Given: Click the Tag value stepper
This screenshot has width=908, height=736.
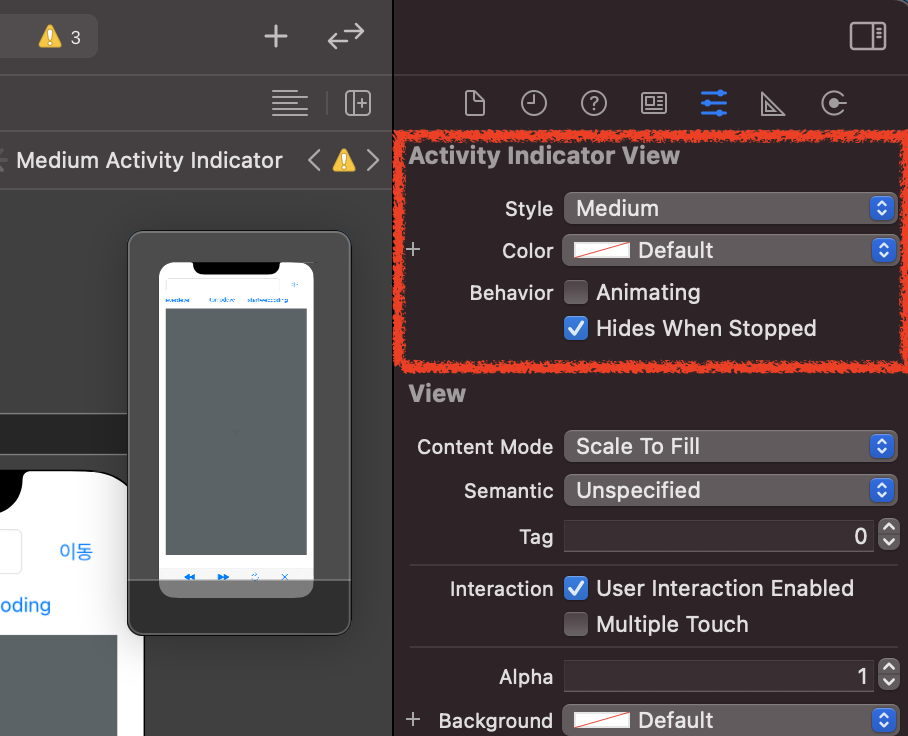Looking at the screenshot, I should coord(888,534).
